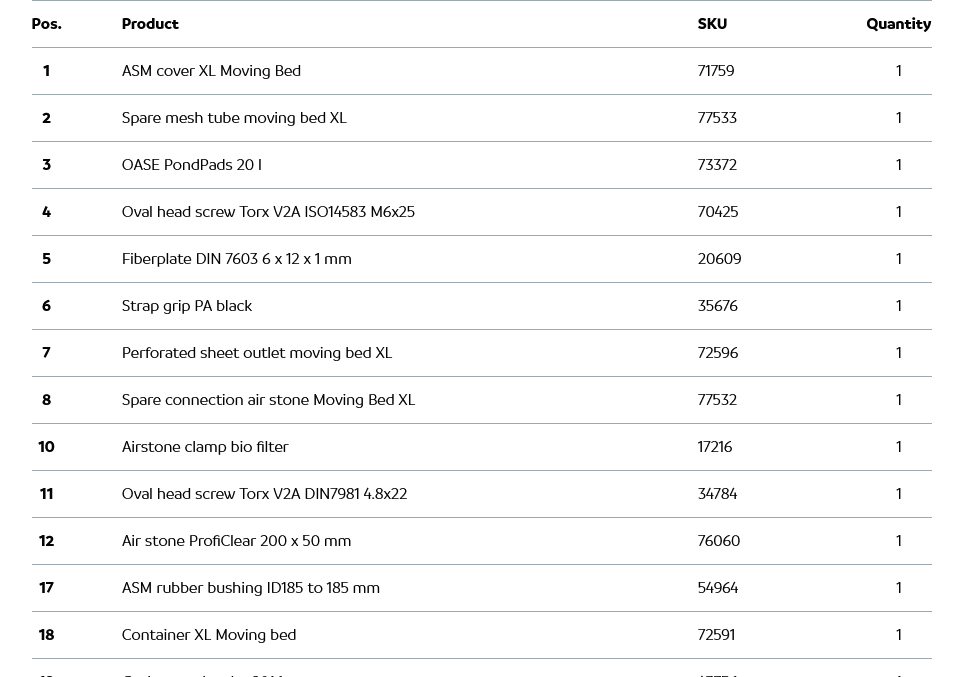Open Air stone ProfiClear 200 x 50 mm
Viewport: 969px width, 677px height.
(x=236, y=541)
